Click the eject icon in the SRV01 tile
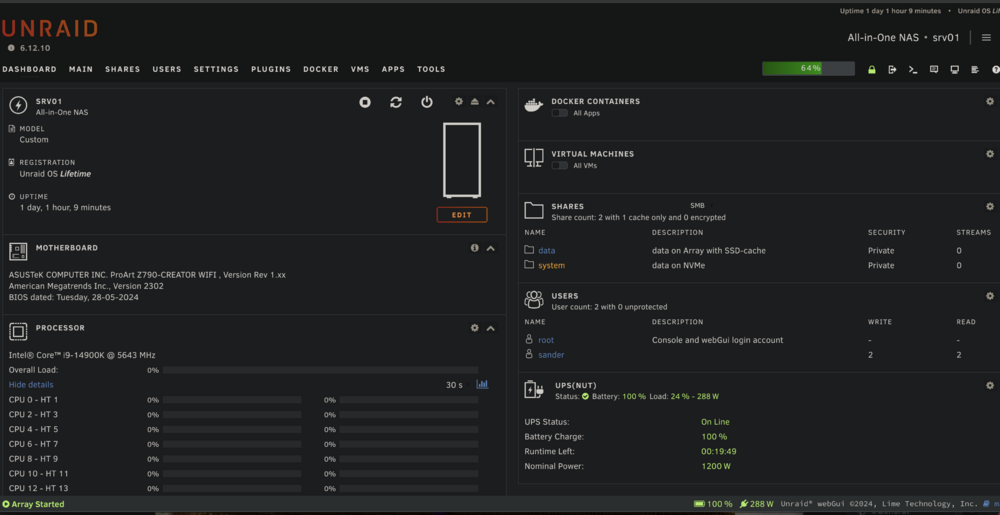This screenshot has width=1000, height=515. coord(474,101)
